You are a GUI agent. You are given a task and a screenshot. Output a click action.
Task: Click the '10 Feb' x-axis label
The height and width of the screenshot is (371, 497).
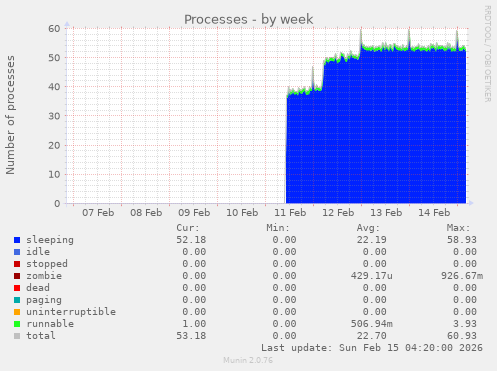pos(242,213)
